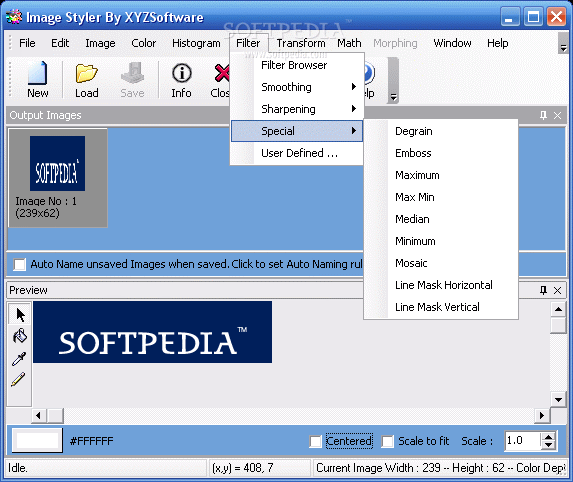Open the File menu
The width and height of the screenshot is (573, 482).
pyautogui.click(x=27, y=43)
